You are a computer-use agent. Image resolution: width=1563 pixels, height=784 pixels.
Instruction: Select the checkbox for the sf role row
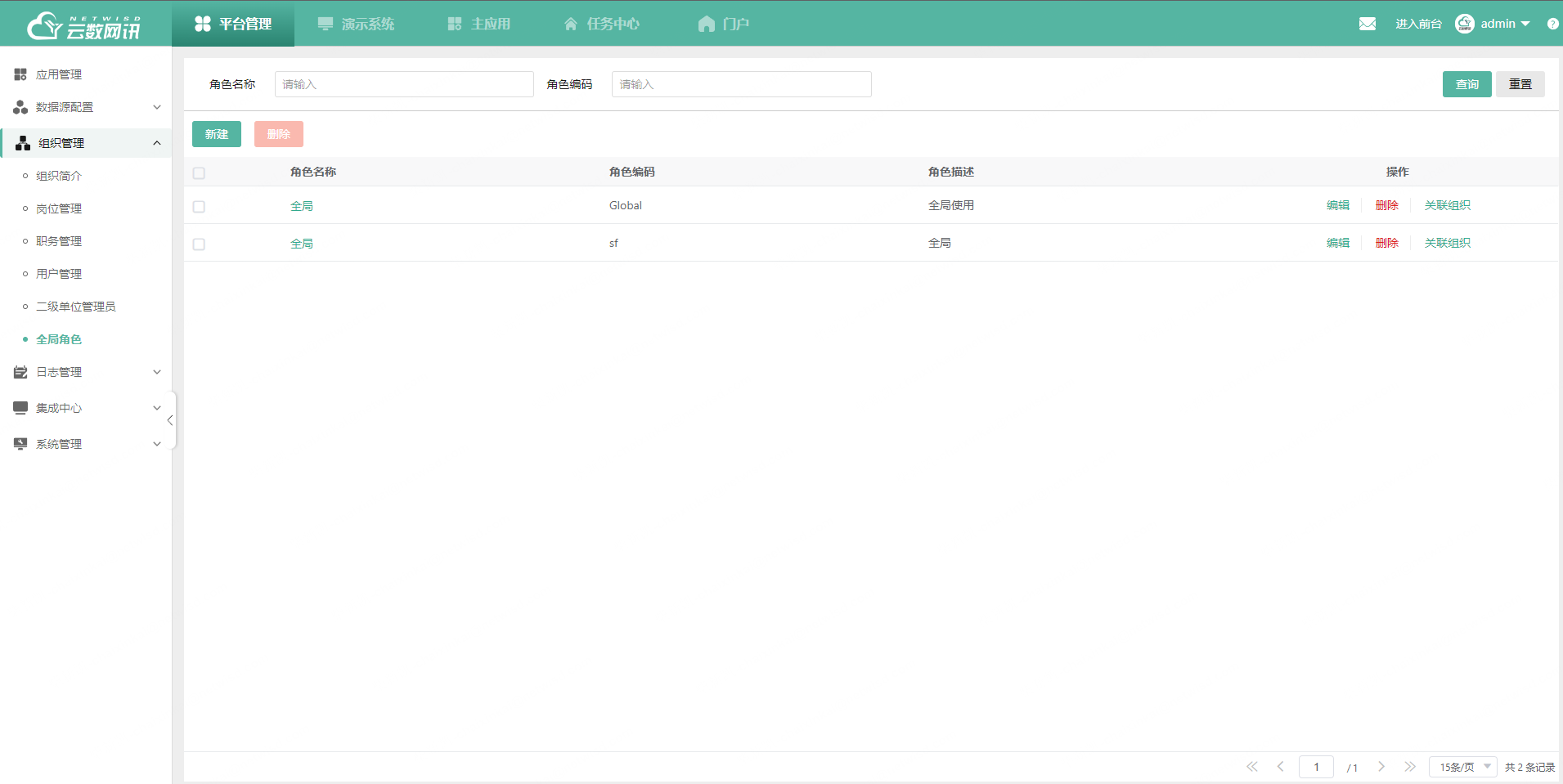(x=199, y=244)
